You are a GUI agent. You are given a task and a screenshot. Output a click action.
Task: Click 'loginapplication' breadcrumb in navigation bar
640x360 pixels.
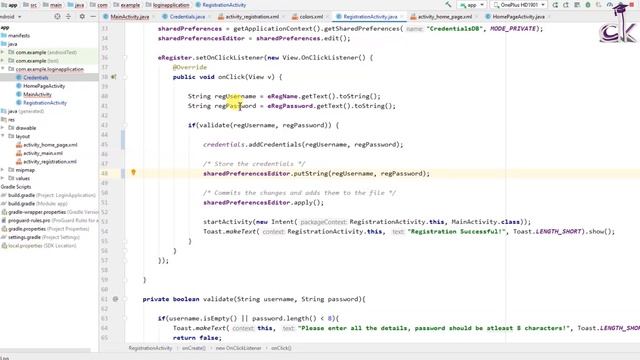[171, 5]
